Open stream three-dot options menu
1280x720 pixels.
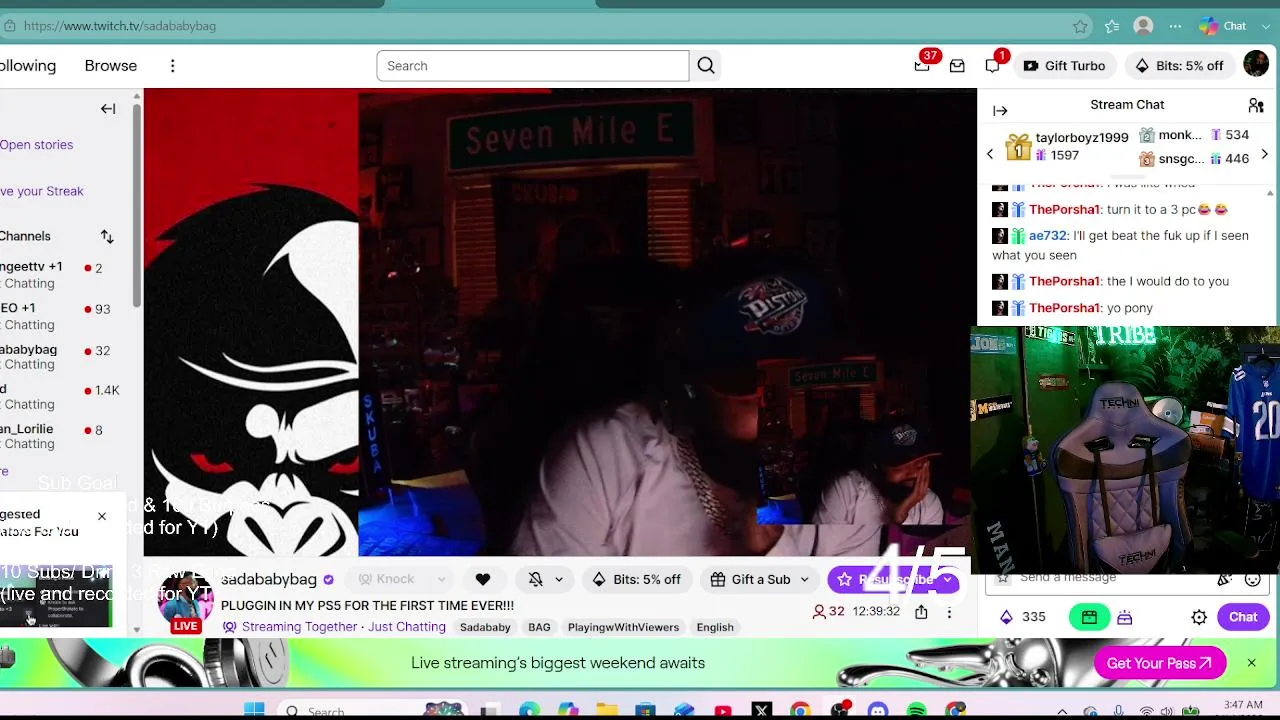click(x=949, y=612)
